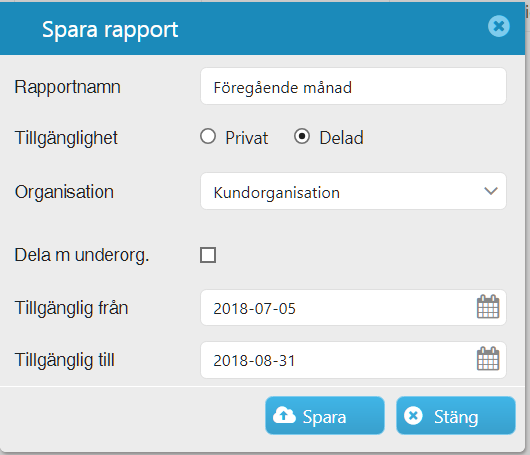Click the Stäng button

[x=456, y=415]
